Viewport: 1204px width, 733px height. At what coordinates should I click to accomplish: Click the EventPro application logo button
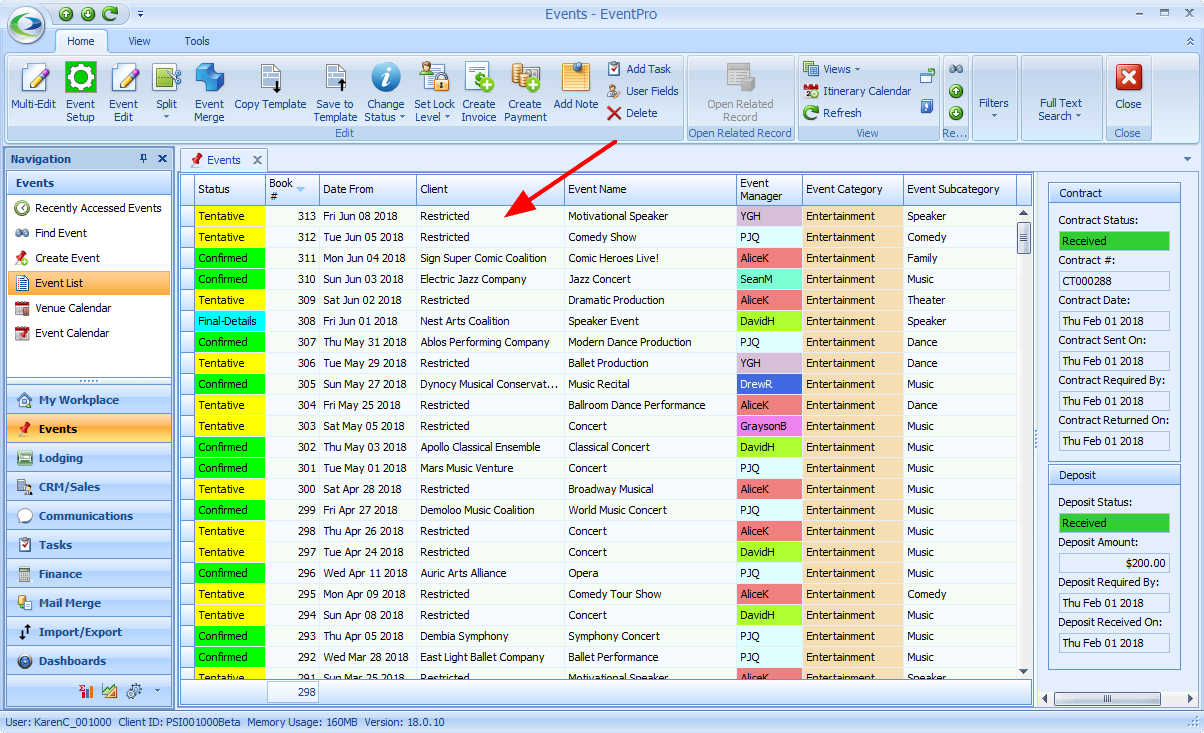pyautogui.click(x=26, y=25)
